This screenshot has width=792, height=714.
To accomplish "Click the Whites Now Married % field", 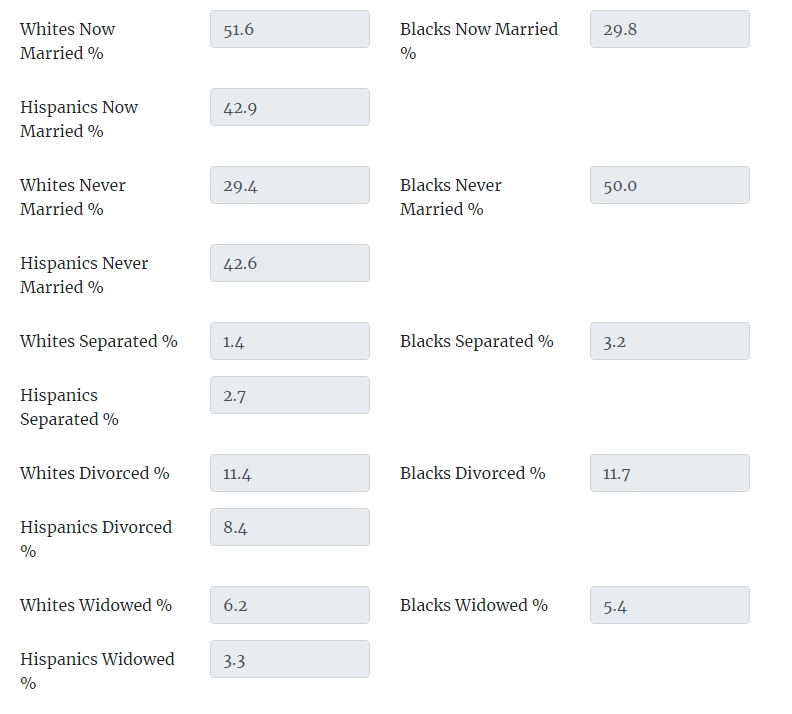I will [289, 29].
